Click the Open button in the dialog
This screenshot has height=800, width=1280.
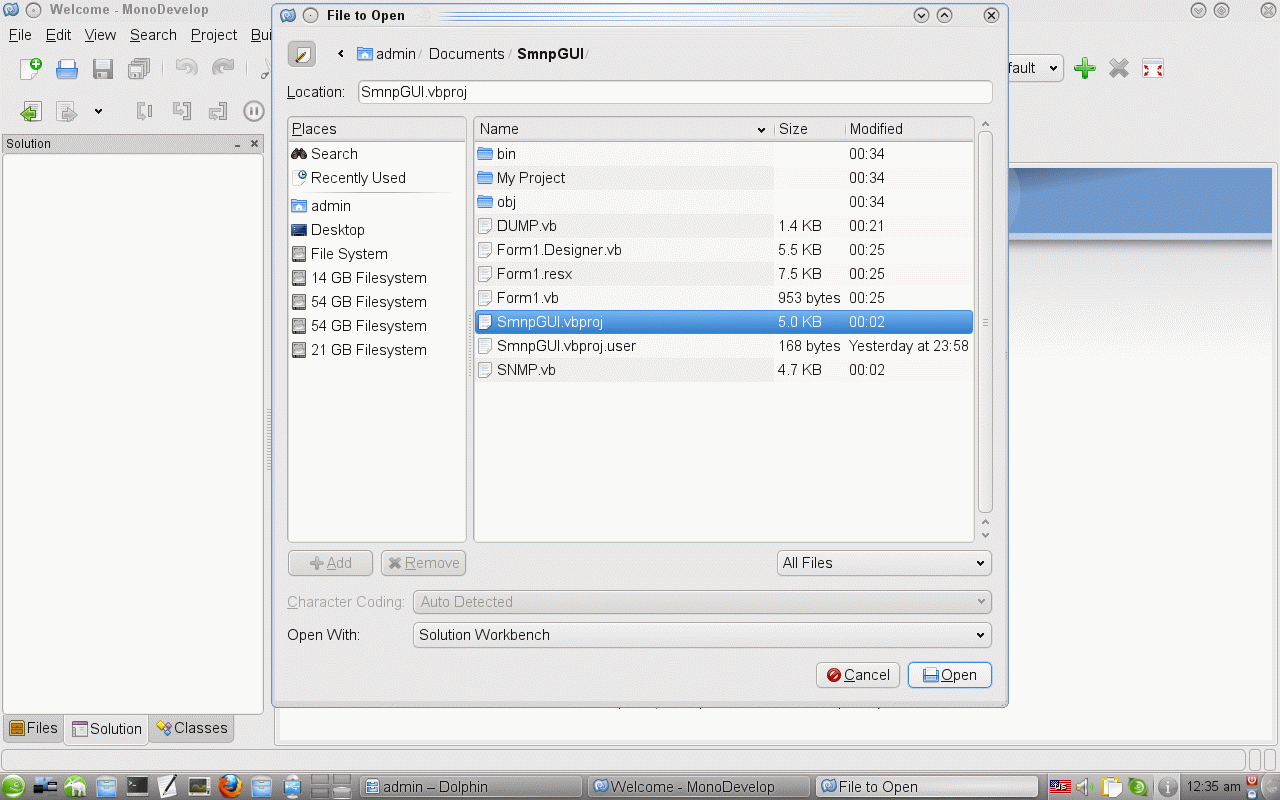point(949,675)
